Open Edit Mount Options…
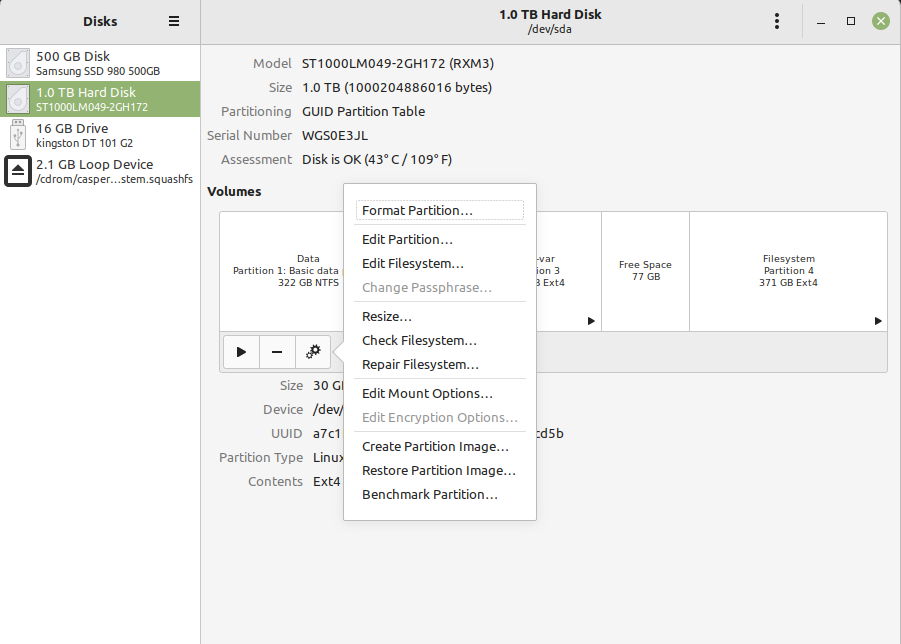This screenshot has width=901, height=644. [427, 394]
